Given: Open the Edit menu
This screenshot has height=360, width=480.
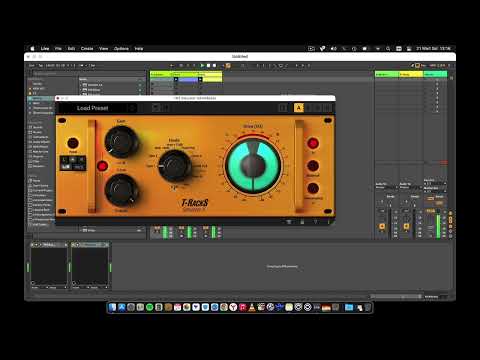Looking at the screenshot, I should [71, 48].
